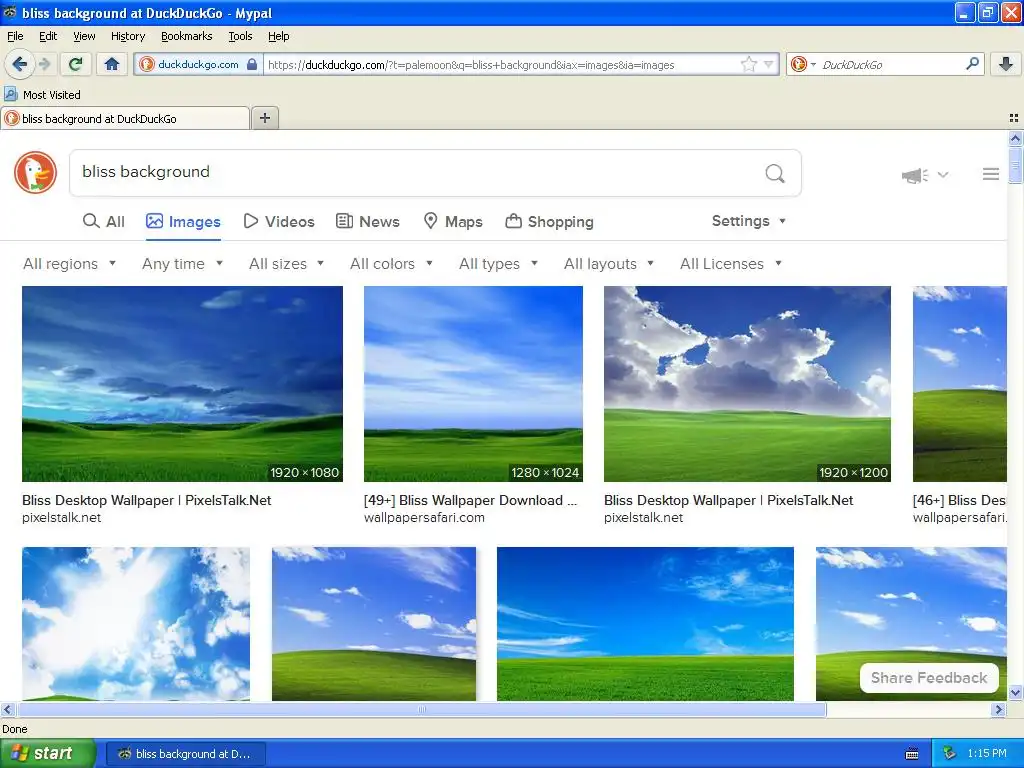Viewport: 1024px width, 768px height.
Task: Click the browser URL address field
Action: [502, 65]
